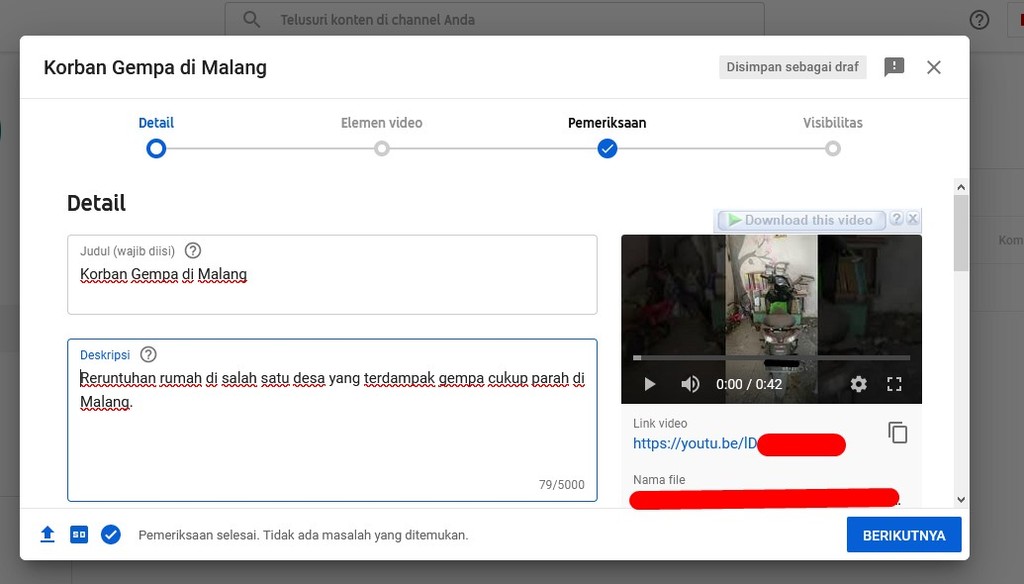Click the Disimpan sebagai draf badge

[x=792, y=67]
